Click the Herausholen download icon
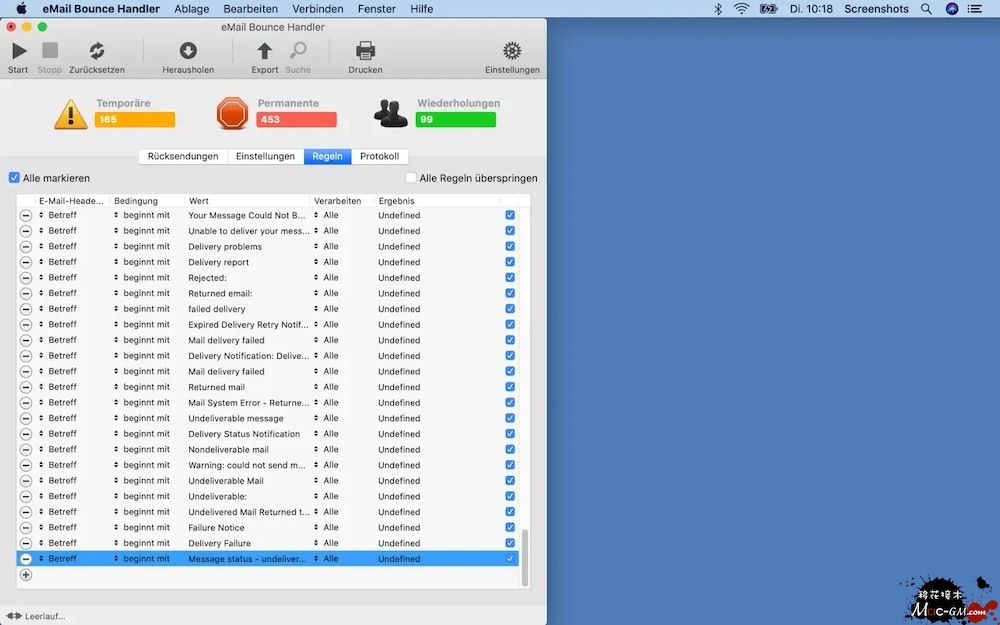The width and height of the screenshot is (1000, 625). pyautogui.click(x=188, y=51)
